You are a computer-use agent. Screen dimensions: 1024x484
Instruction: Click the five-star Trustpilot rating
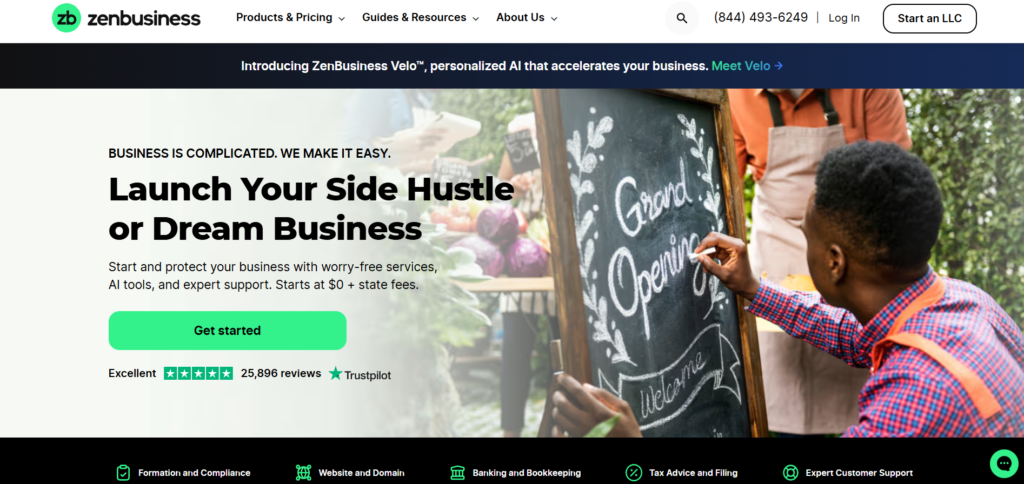coord(198,374)
